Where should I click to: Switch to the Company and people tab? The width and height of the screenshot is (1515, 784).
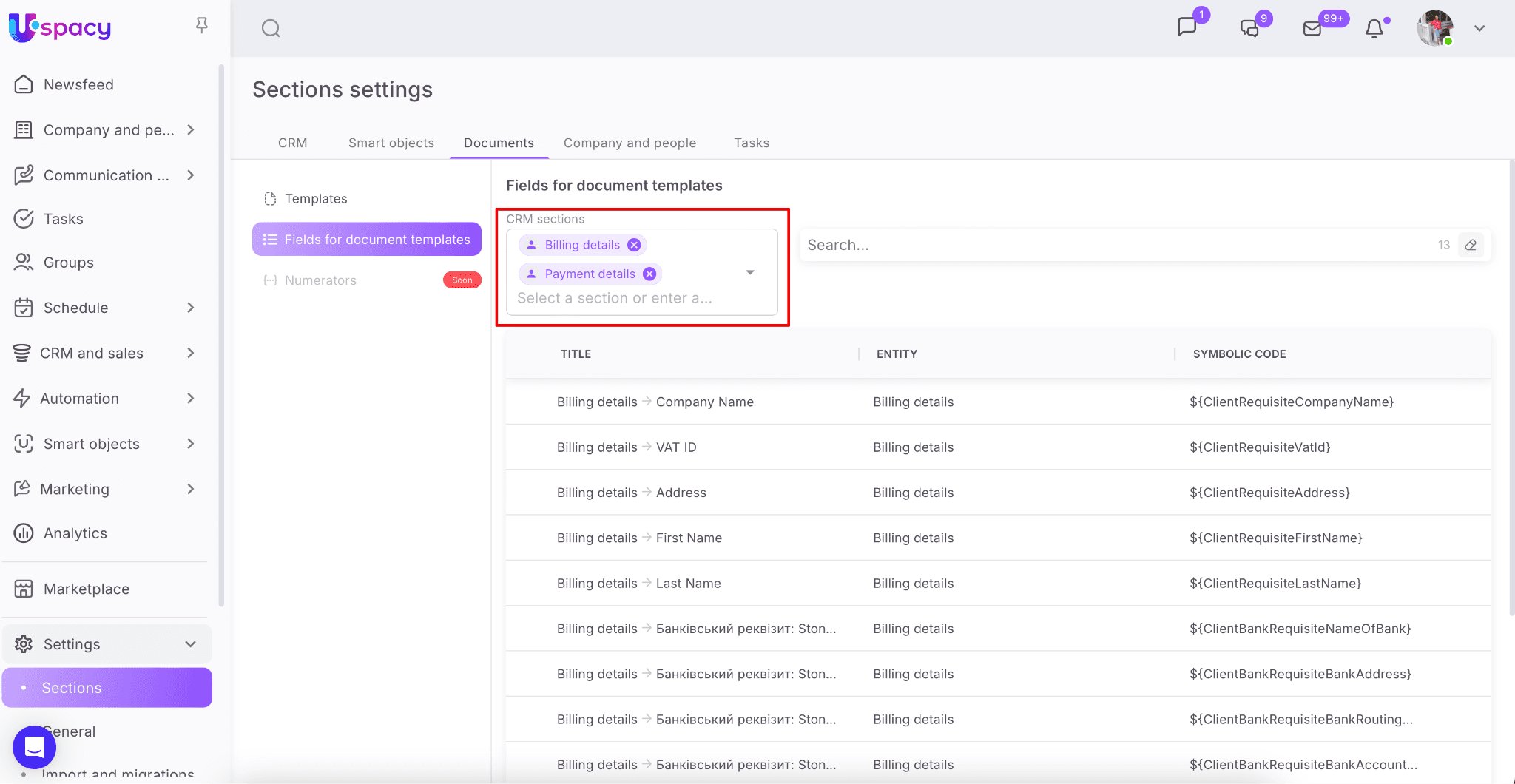point(630,143)
